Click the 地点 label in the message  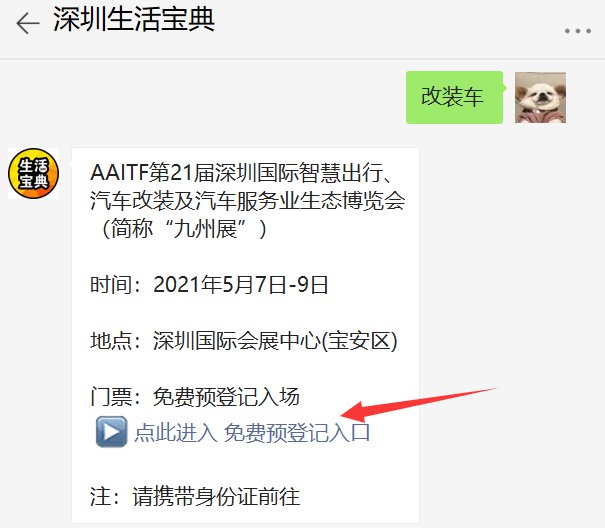(x=111, y=341)
